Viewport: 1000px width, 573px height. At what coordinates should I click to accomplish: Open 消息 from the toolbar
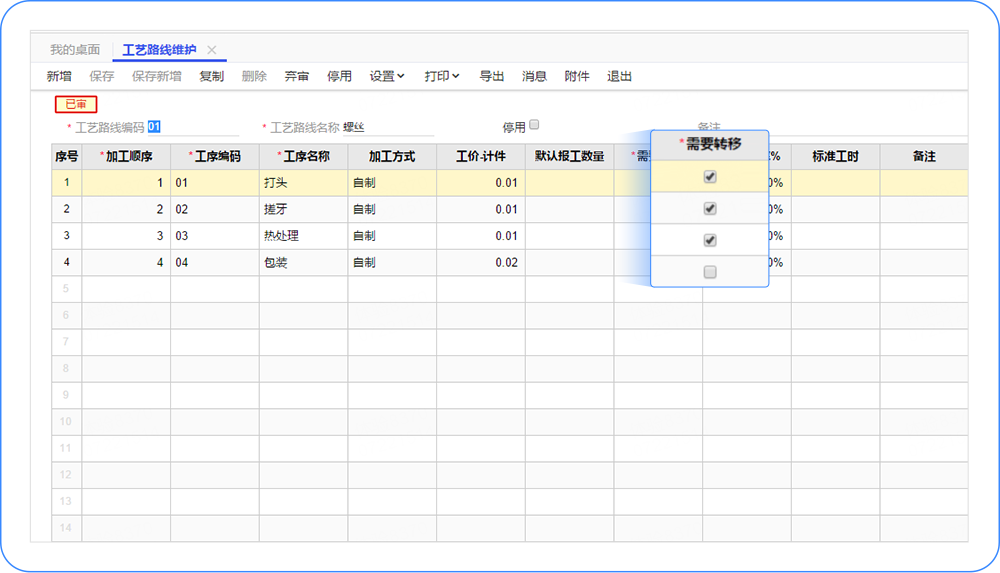pyautogui.click(x=534, y=77)
